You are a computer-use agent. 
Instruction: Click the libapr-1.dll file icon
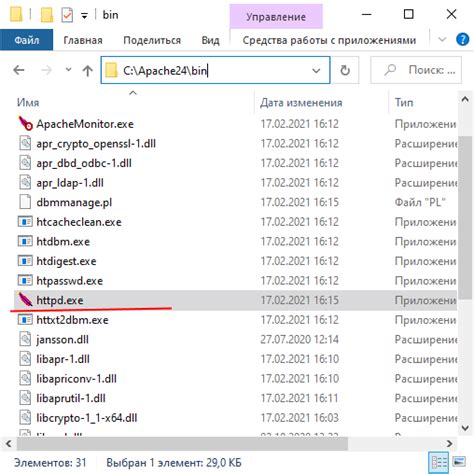(x=25, y=359)
